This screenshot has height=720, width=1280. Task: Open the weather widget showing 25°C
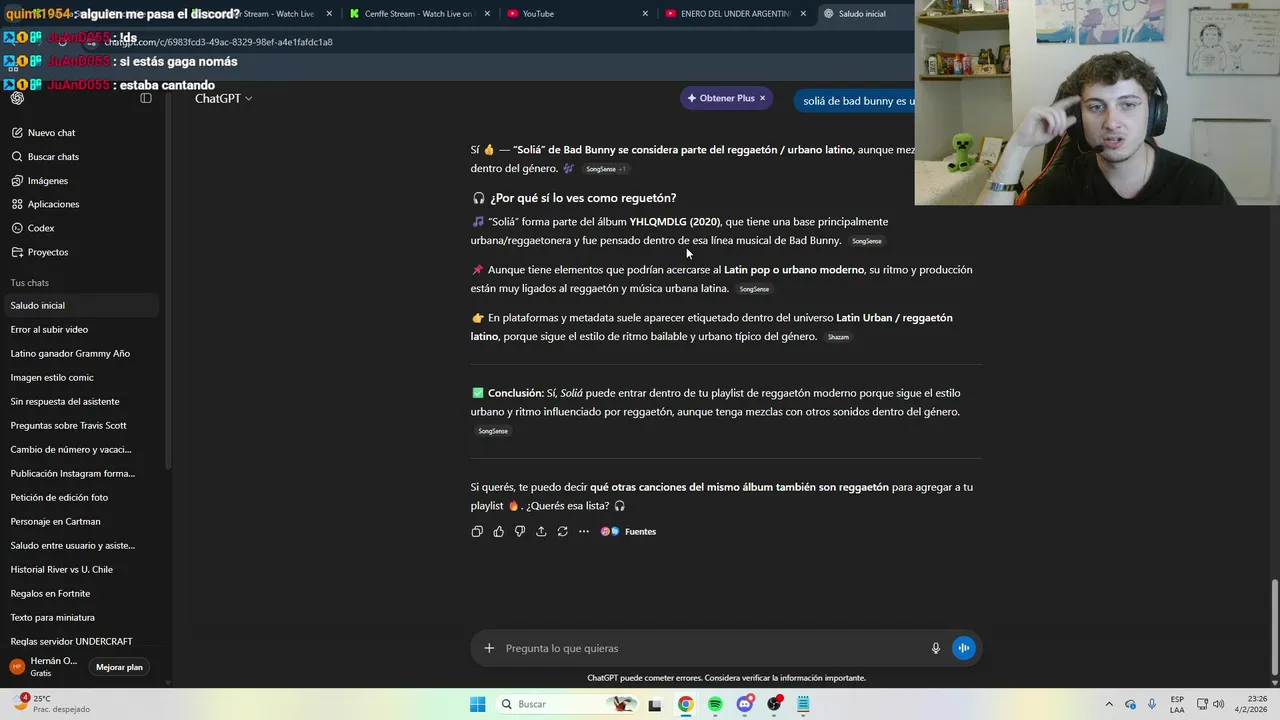53,703
